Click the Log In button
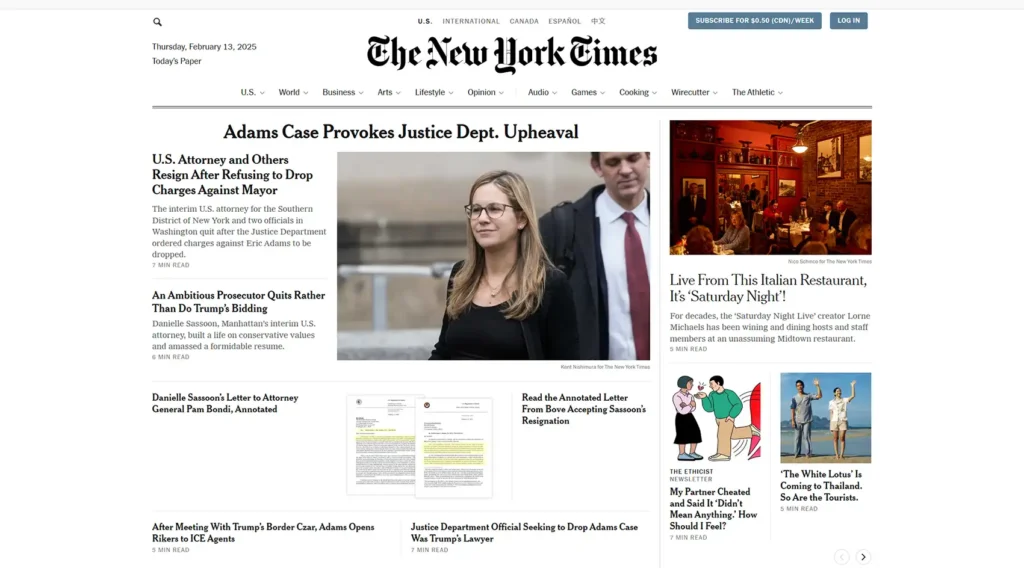The width and height of the screenshot is (1024, 568). point(848,21)
